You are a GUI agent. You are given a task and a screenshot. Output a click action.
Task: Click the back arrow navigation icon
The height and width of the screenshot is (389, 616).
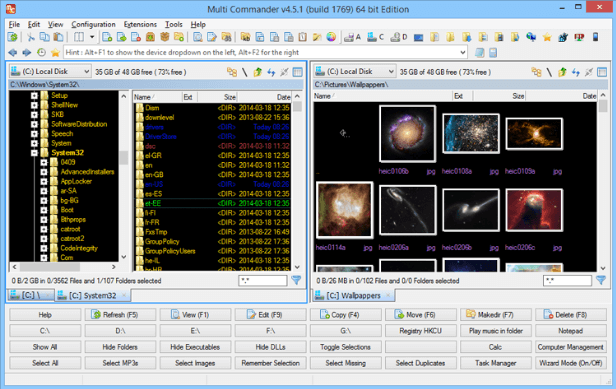click(13, 52)
